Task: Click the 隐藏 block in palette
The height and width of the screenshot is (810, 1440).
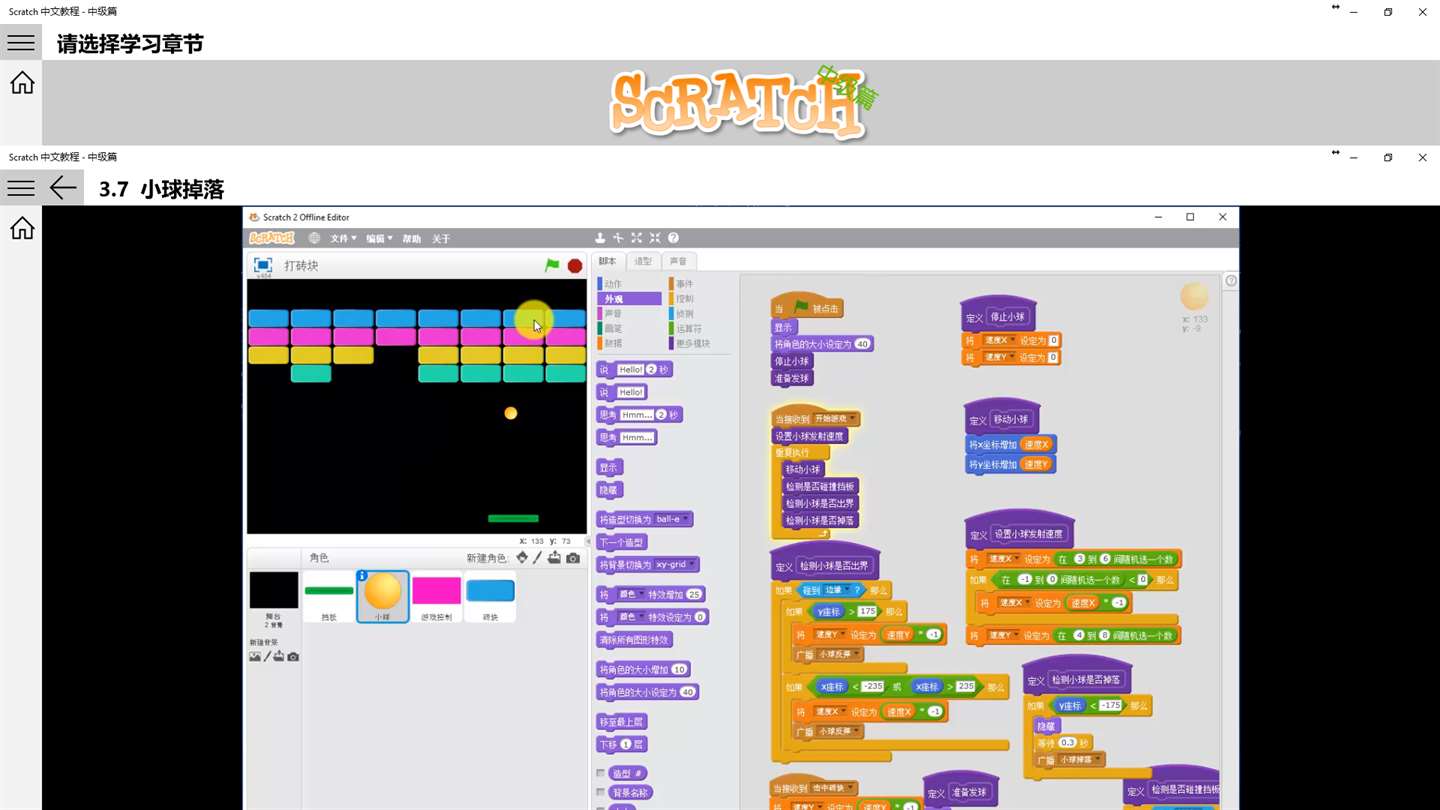Action: (609, 490)
